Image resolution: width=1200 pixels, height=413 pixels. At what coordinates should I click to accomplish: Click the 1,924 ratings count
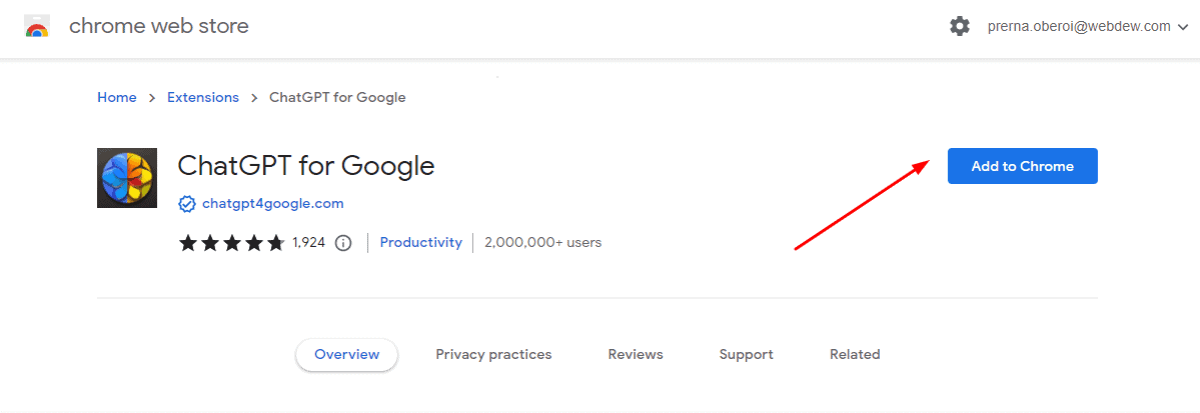(x=309, y=242)
